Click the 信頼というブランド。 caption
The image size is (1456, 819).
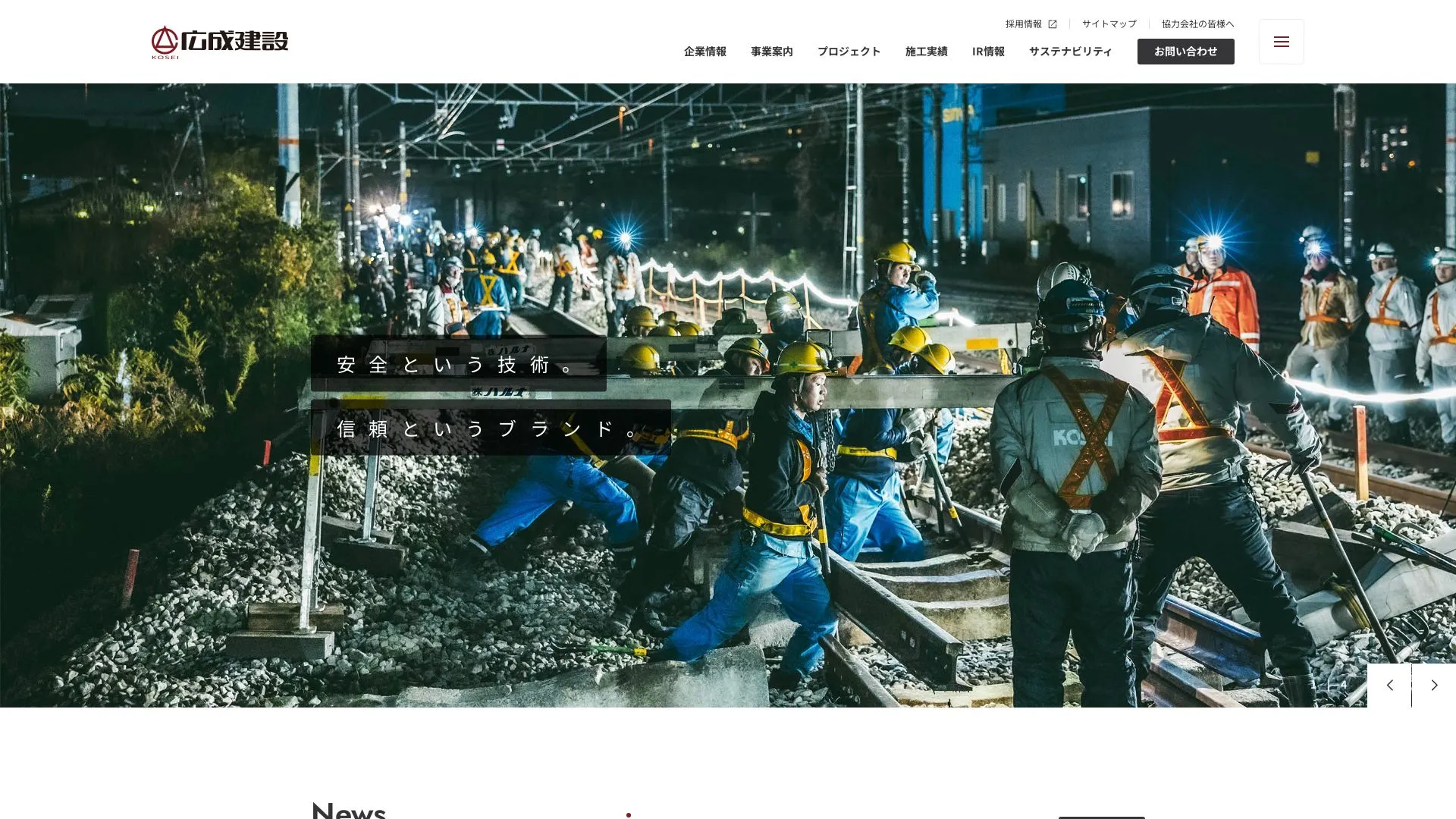[491, 428]
